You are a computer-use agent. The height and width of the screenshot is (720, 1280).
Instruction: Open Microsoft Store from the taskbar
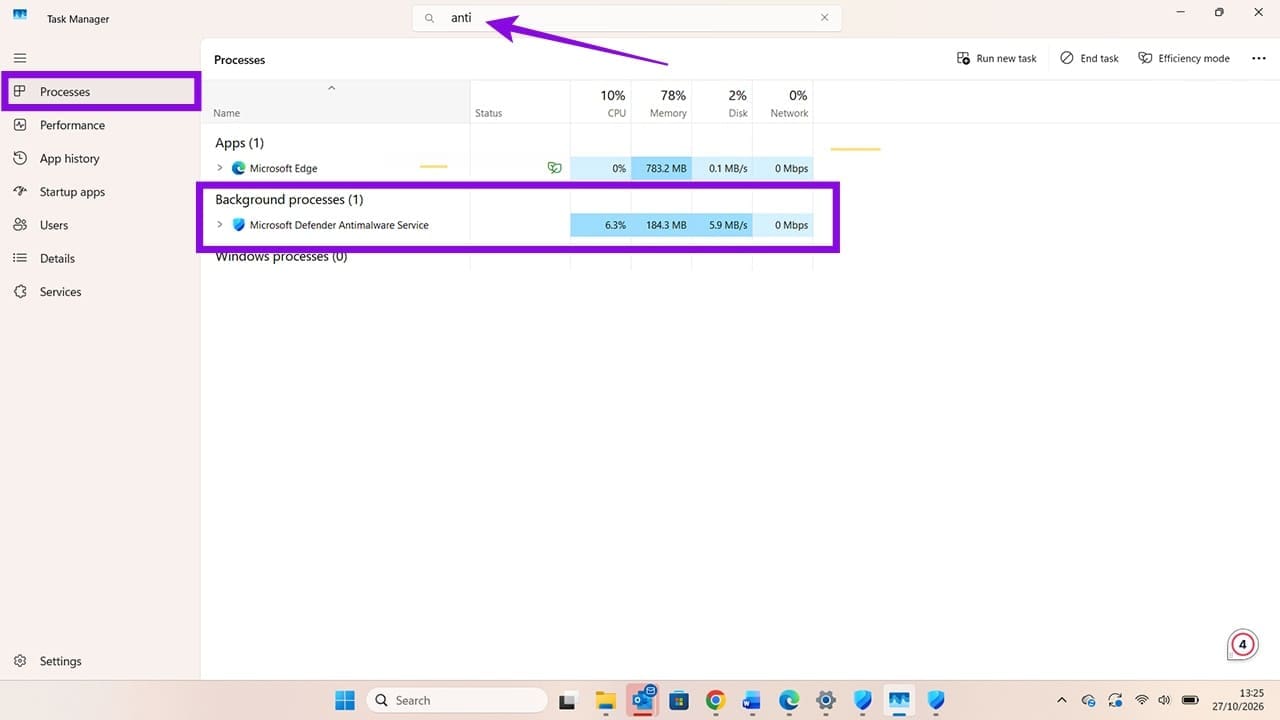(679, 700)
